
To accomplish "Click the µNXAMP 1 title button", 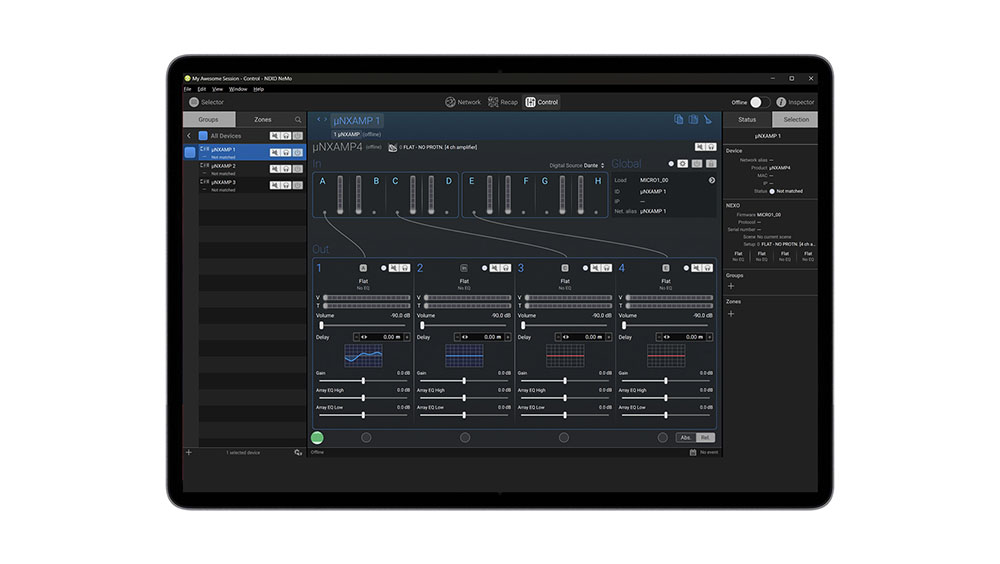I will [x=357, y=121].
